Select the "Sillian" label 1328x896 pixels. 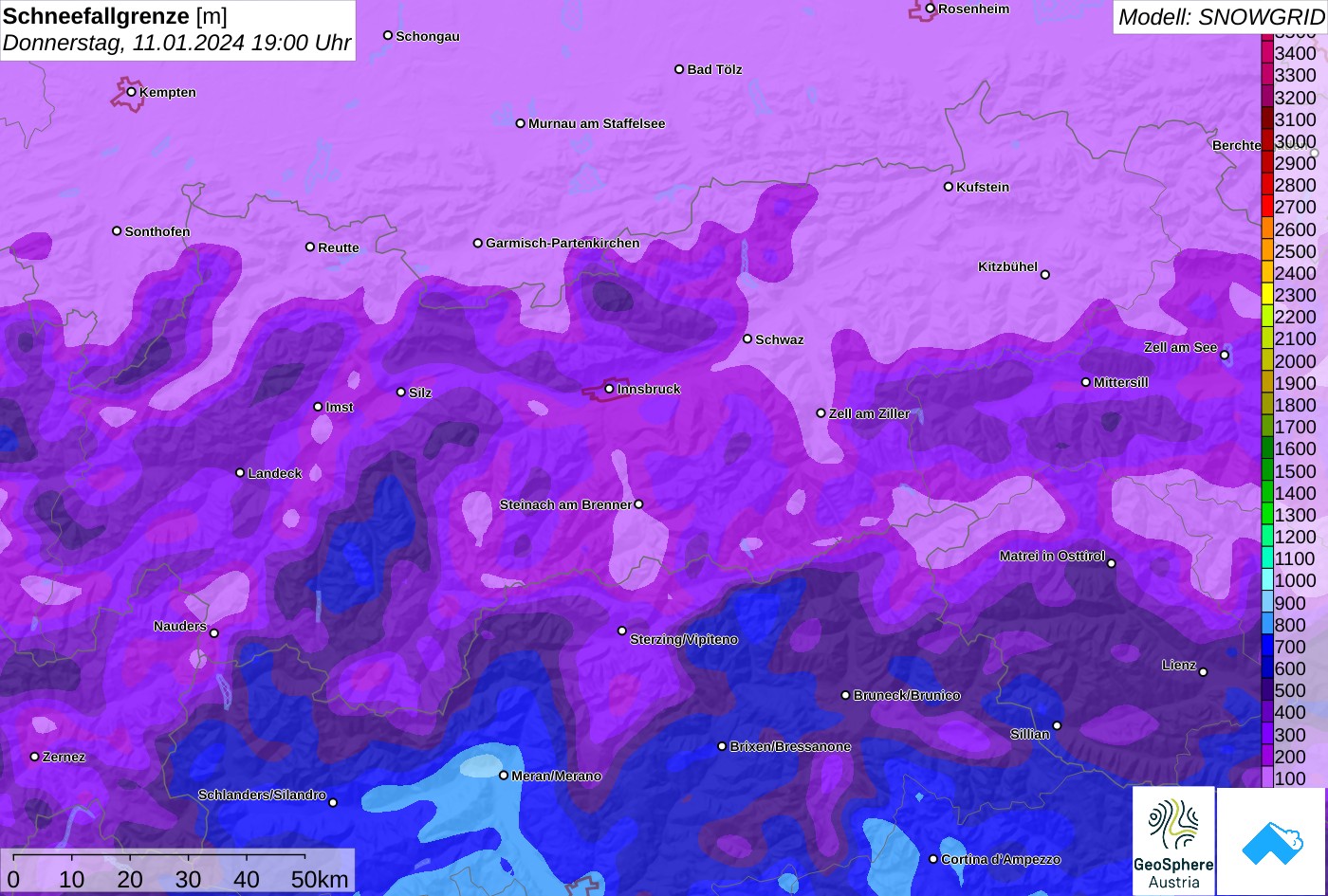pyautogui.click(x=1030, y=734)
